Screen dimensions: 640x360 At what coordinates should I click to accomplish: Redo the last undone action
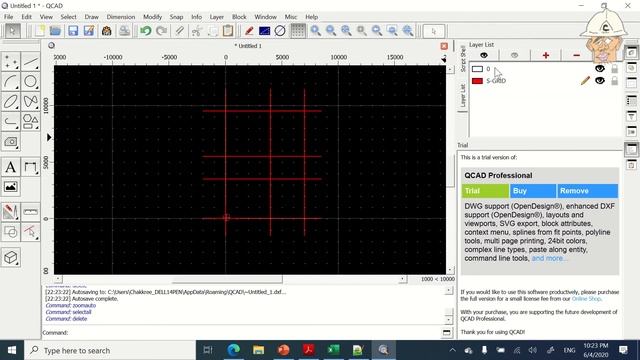point(162,31)
